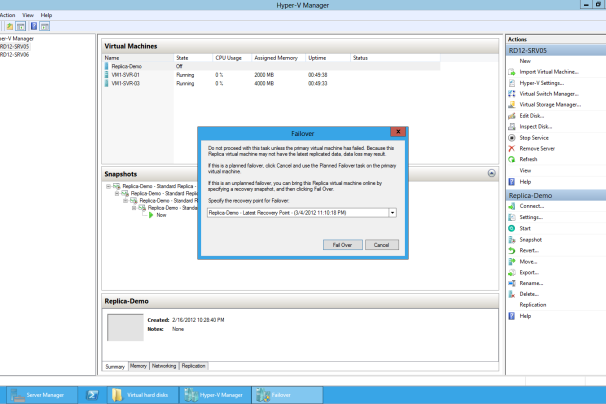The height and width of the screenshot is (404, 606).
Task: Select RD12-SRV05 in the left tree
Action: (14, 46)
